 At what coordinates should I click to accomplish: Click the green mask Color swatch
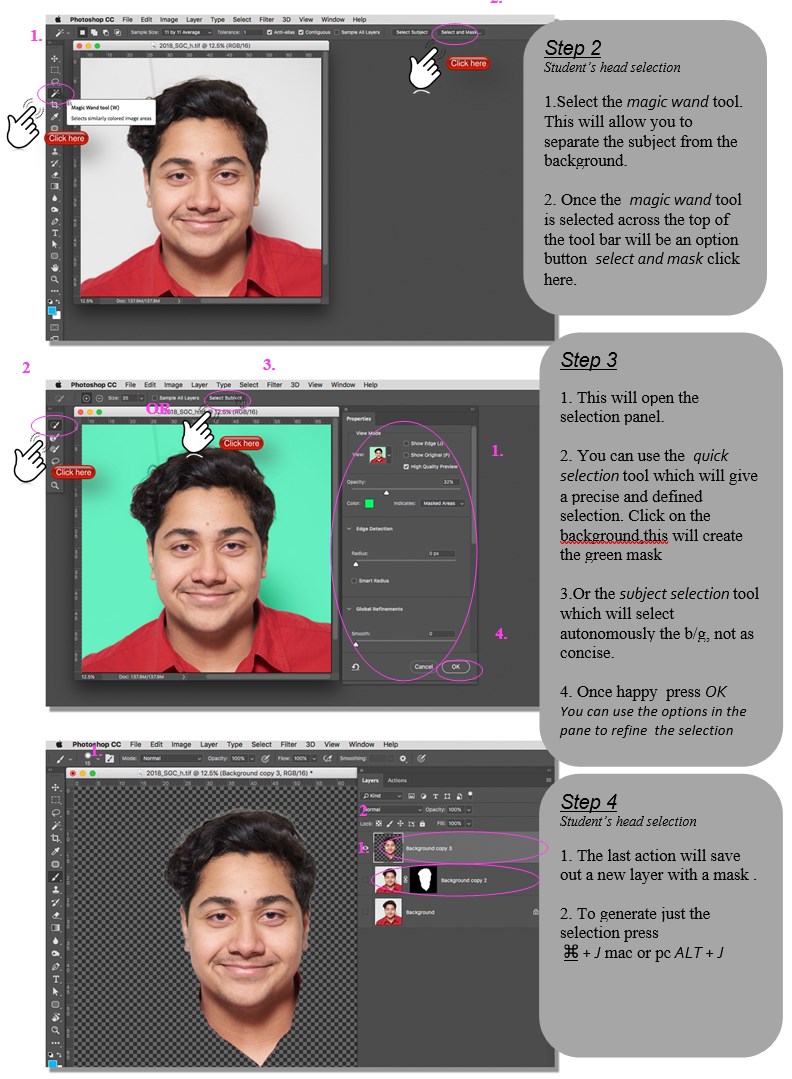coord(369,503)
